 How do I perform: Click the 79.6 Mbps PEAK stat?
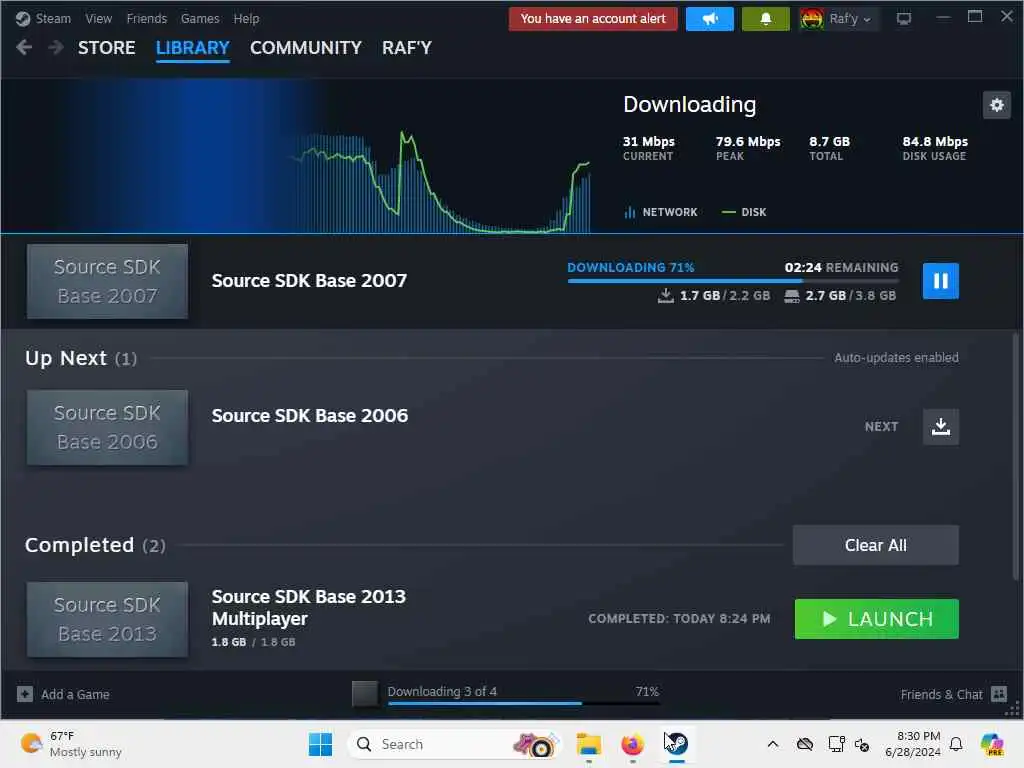tap(748, 148)
